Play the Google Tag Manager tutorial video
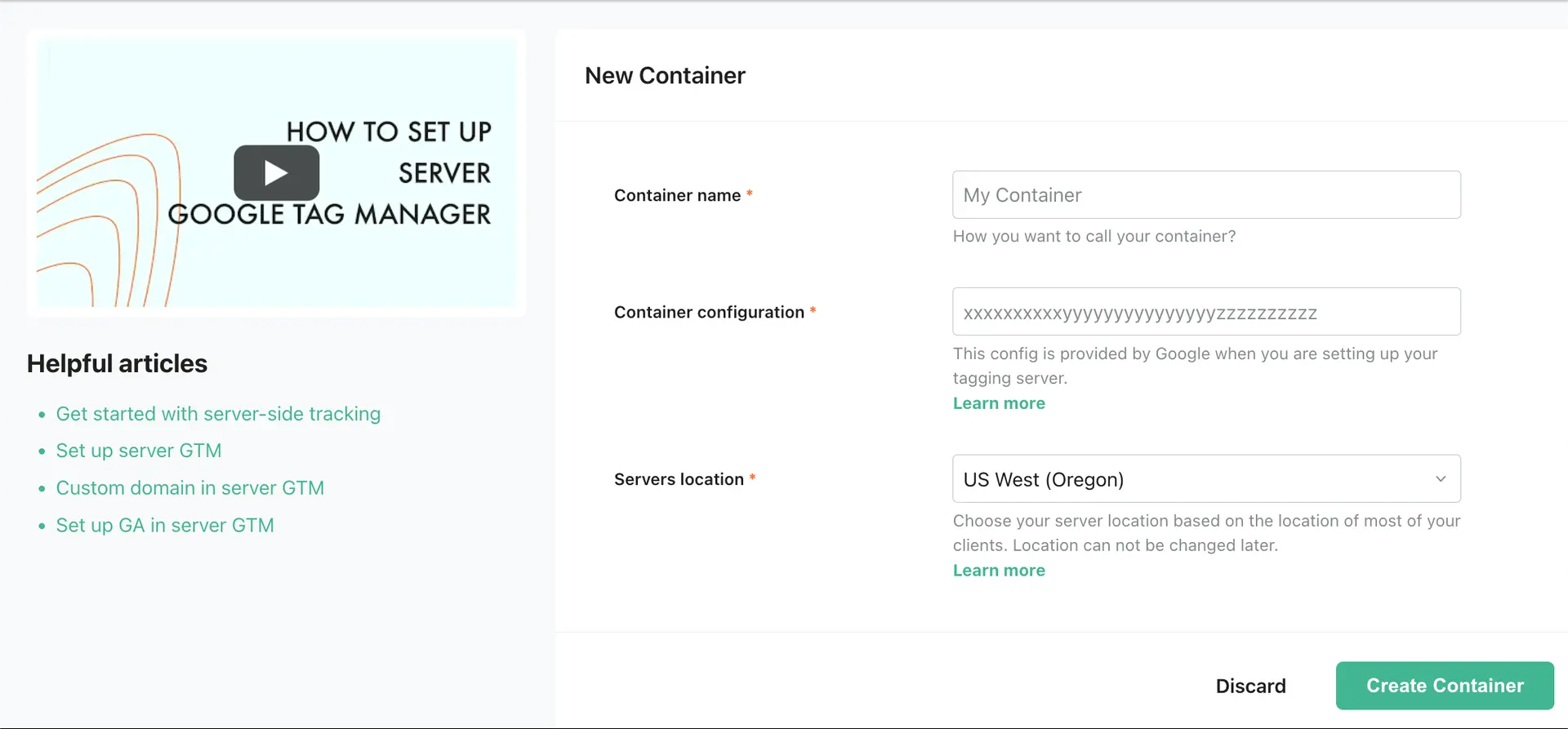1568x729 pixels. click(x=276, y=172)
